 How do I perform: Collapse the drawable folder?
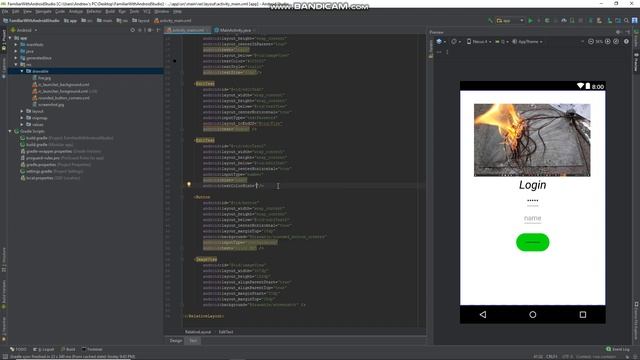[x=22, y=71]
